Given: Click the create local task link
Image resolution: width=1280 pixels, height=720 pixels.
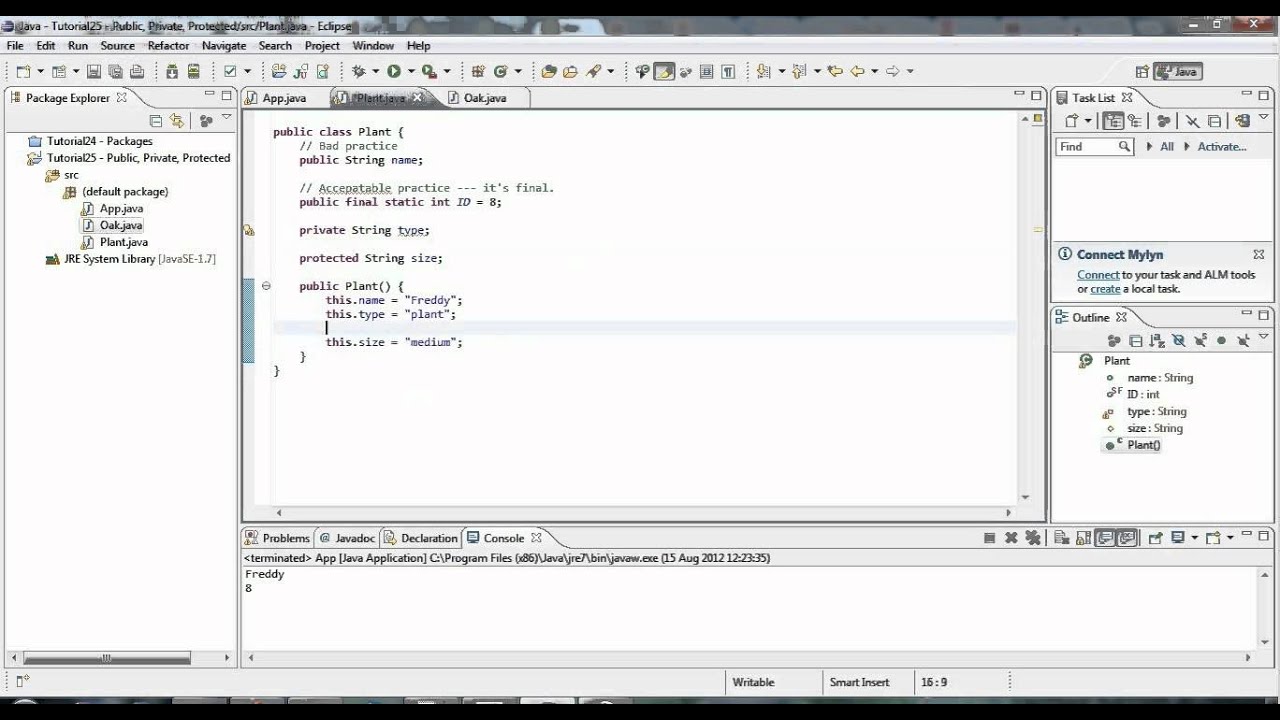Looking at the screenshot, I should (1105, 289).
